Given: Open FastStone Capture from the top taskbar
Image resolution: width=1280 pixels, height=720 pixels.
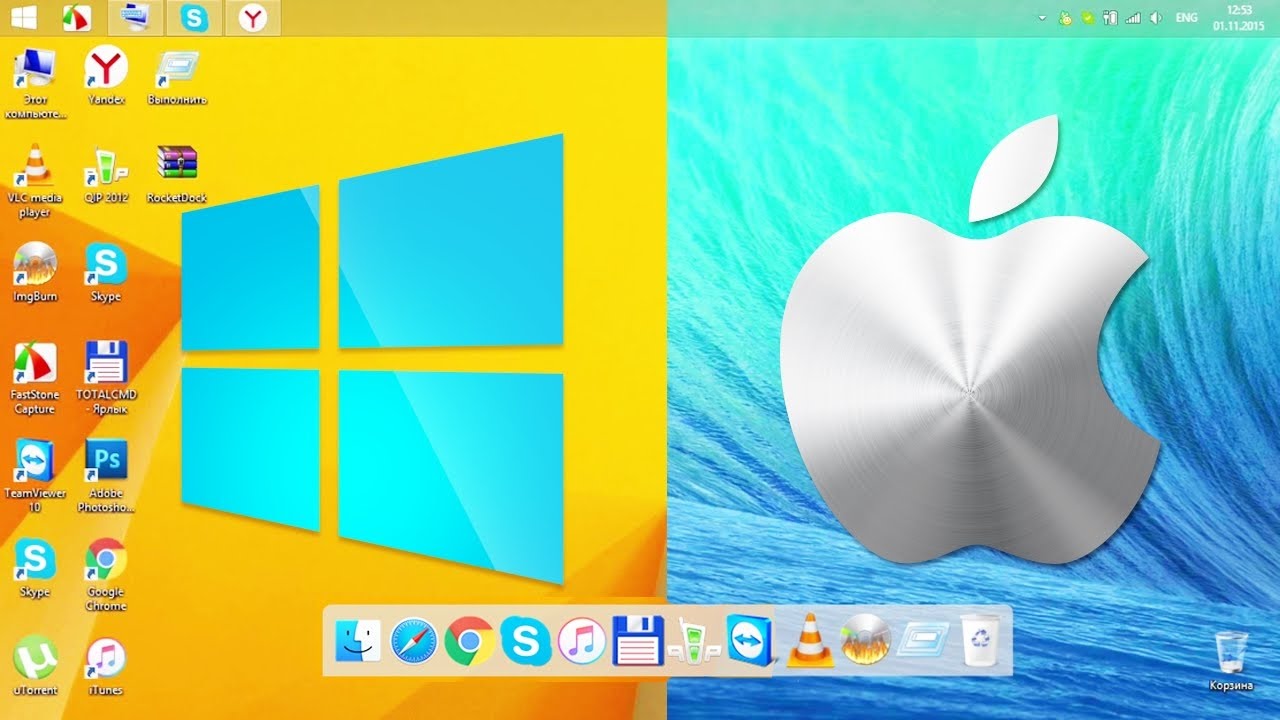Looking at the screenshot, I should click(77, 17).
